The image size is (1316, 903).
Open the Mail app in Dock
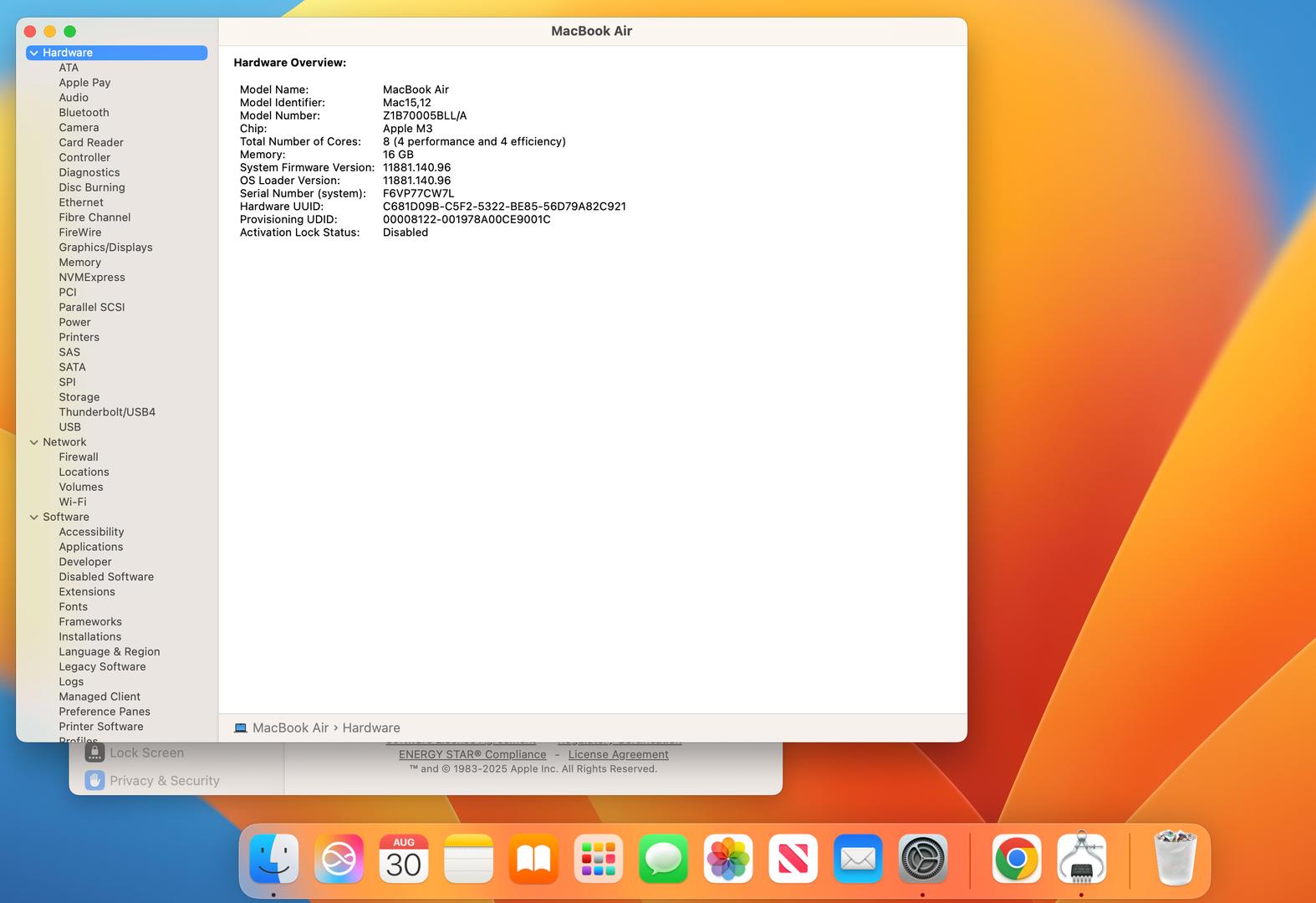coord(858,859)
